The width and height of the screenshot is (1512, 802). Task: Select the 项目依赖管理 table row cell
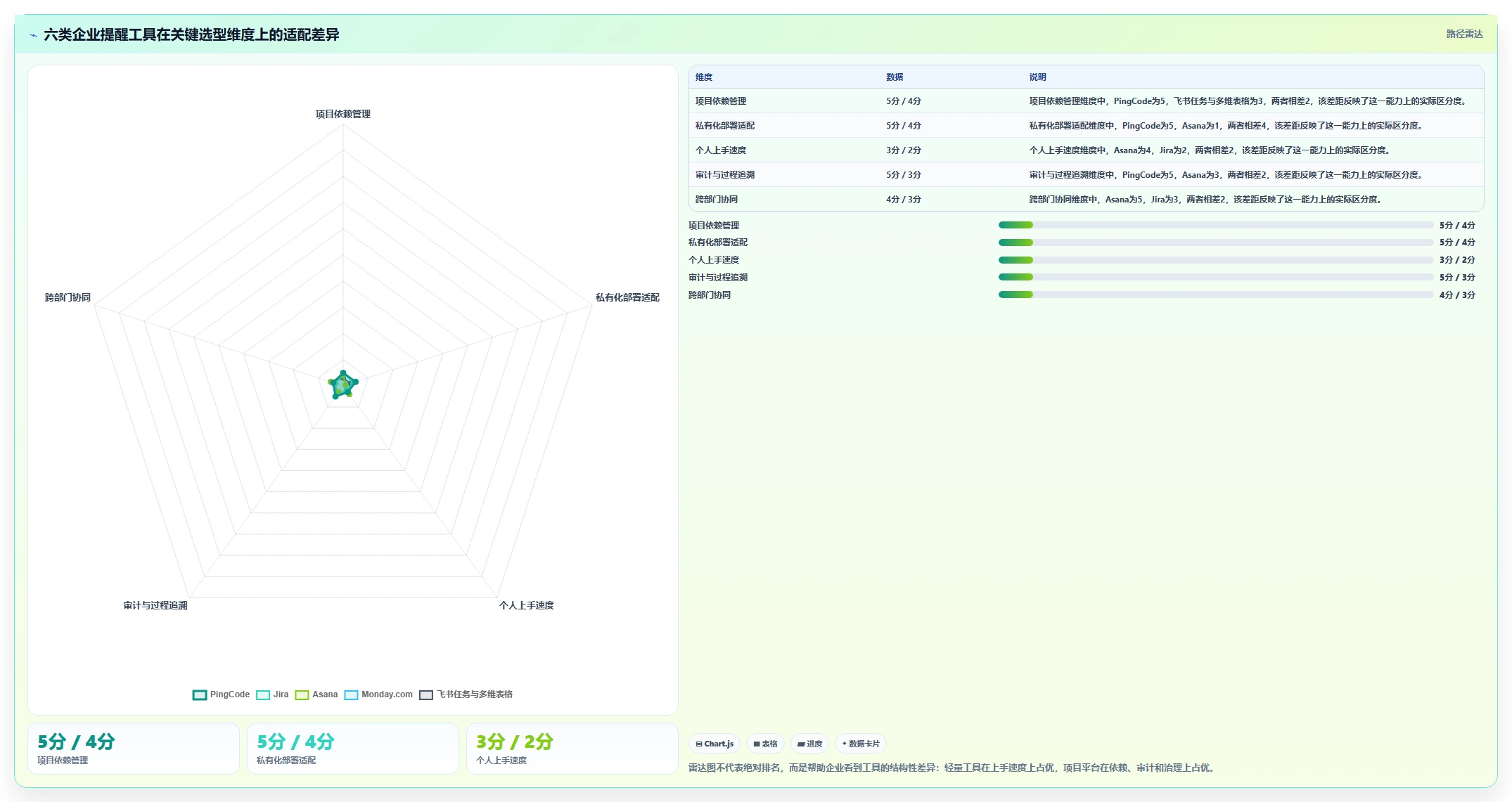pos(721,101)
